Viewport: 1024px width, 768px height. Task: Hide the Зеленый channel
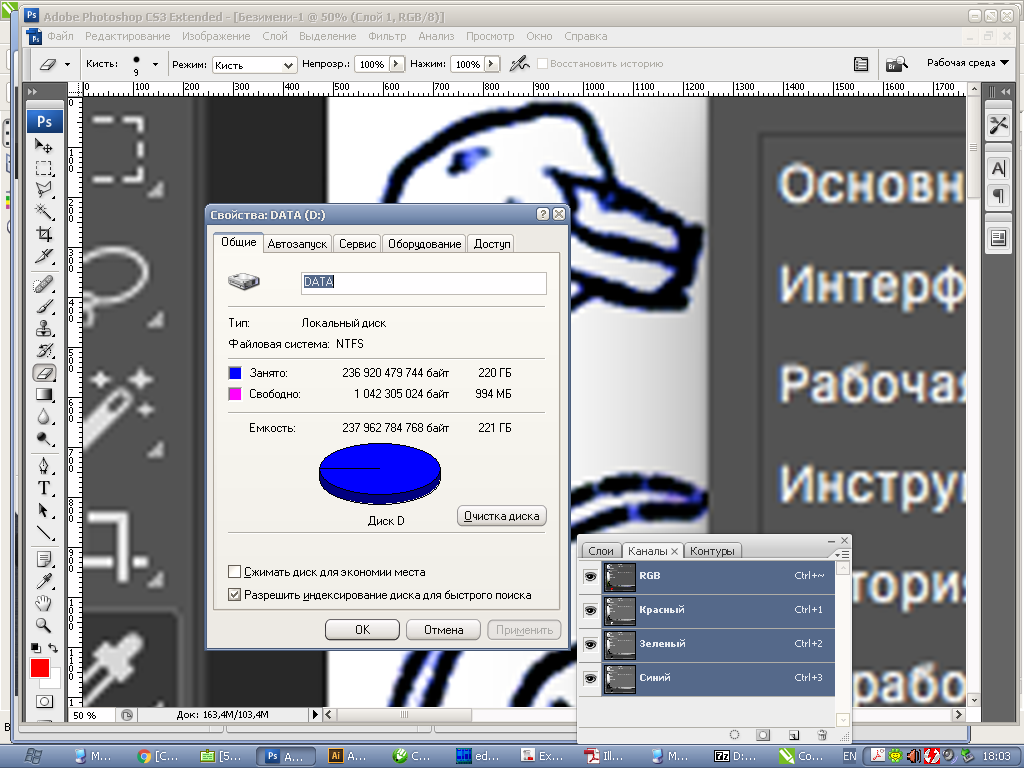pos(590,645)
